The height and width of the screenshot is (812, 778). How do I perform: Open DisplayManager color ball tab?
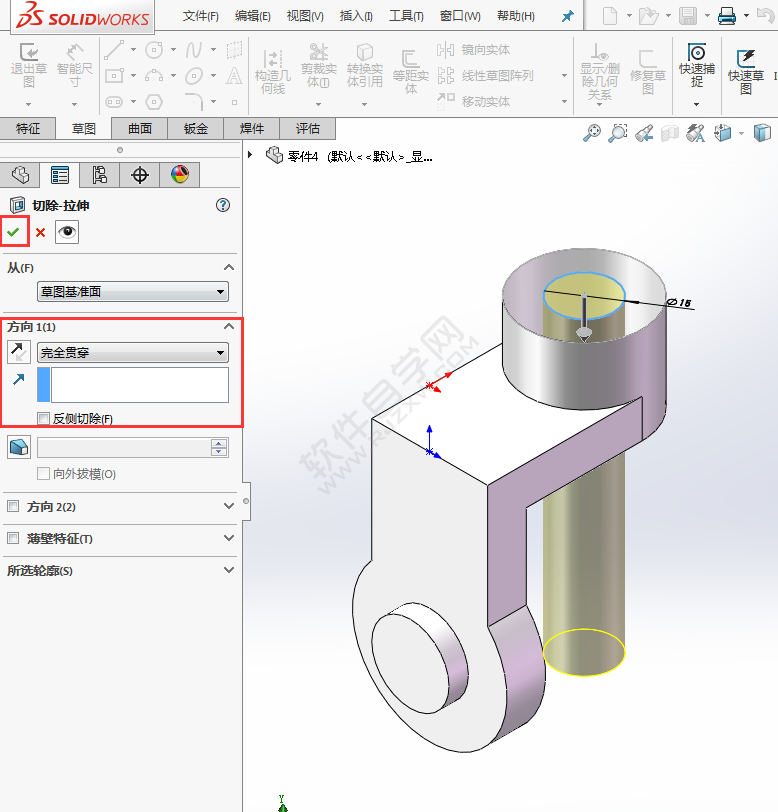click(180, 175)
